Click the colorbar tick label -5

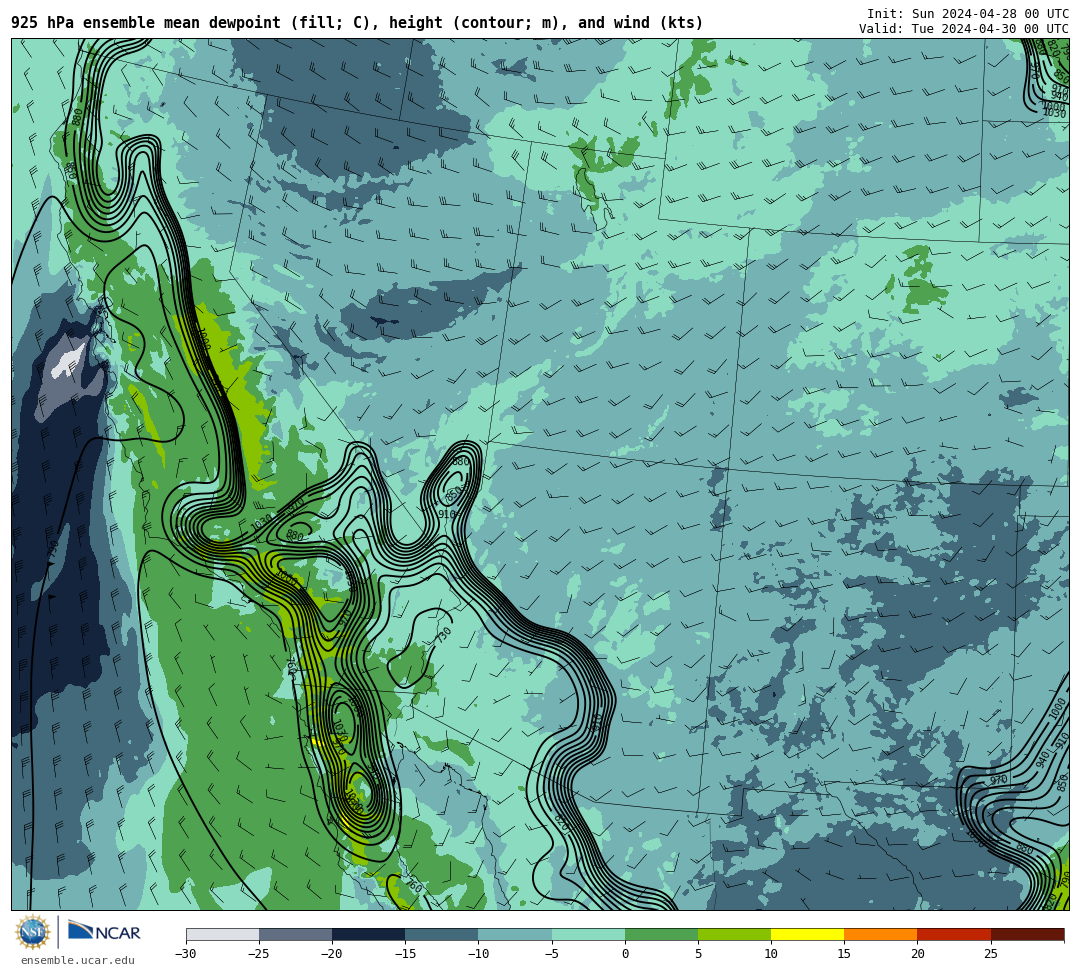(551, 954)
